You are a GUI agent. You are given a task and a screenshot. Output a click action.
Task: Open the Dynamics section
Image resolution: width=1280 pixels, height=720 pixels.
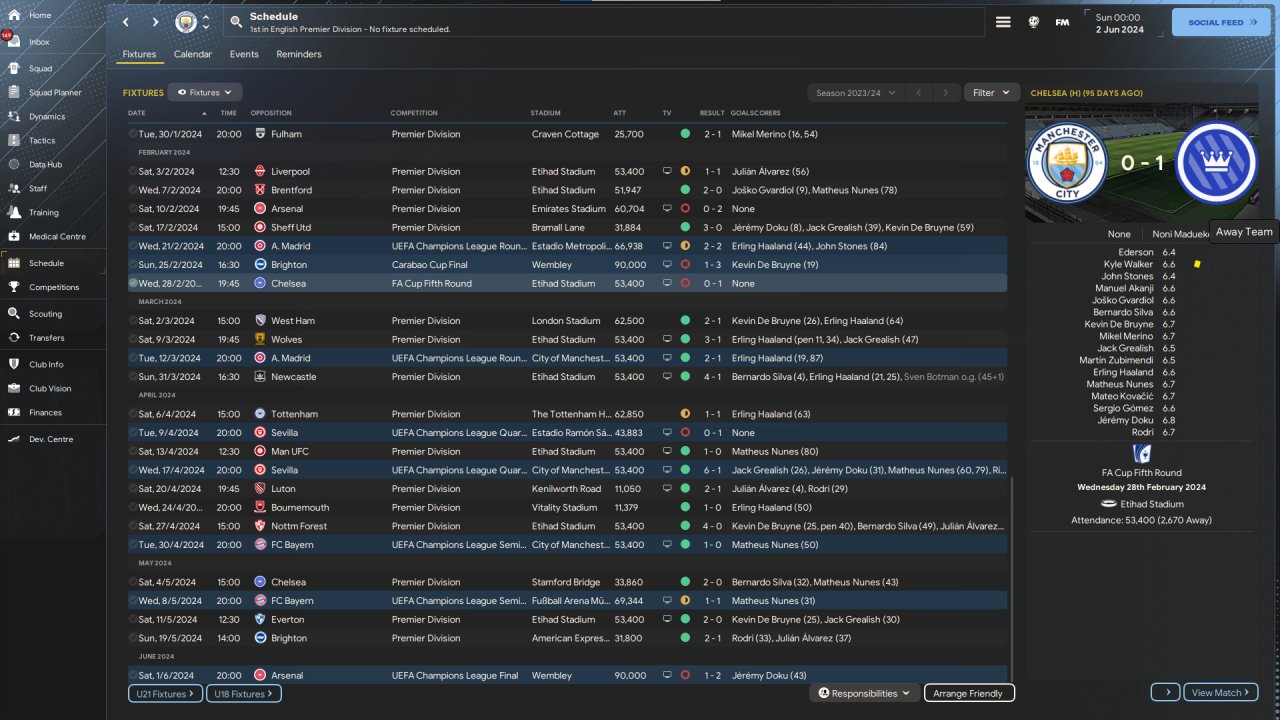click(x=47, y=117)
